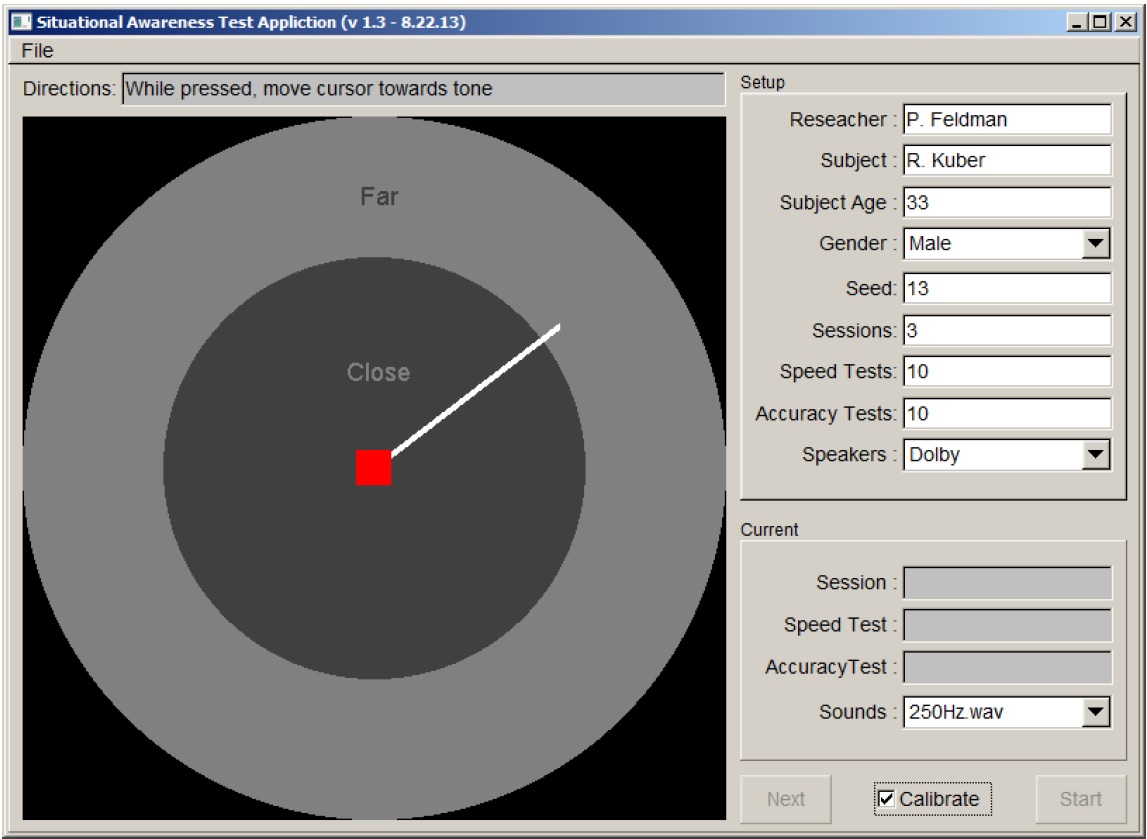Image resolution: width=1147 pixels, height=839 pixels.
Task: Open the Speakers dropdown
Action: coord(1007,454)
